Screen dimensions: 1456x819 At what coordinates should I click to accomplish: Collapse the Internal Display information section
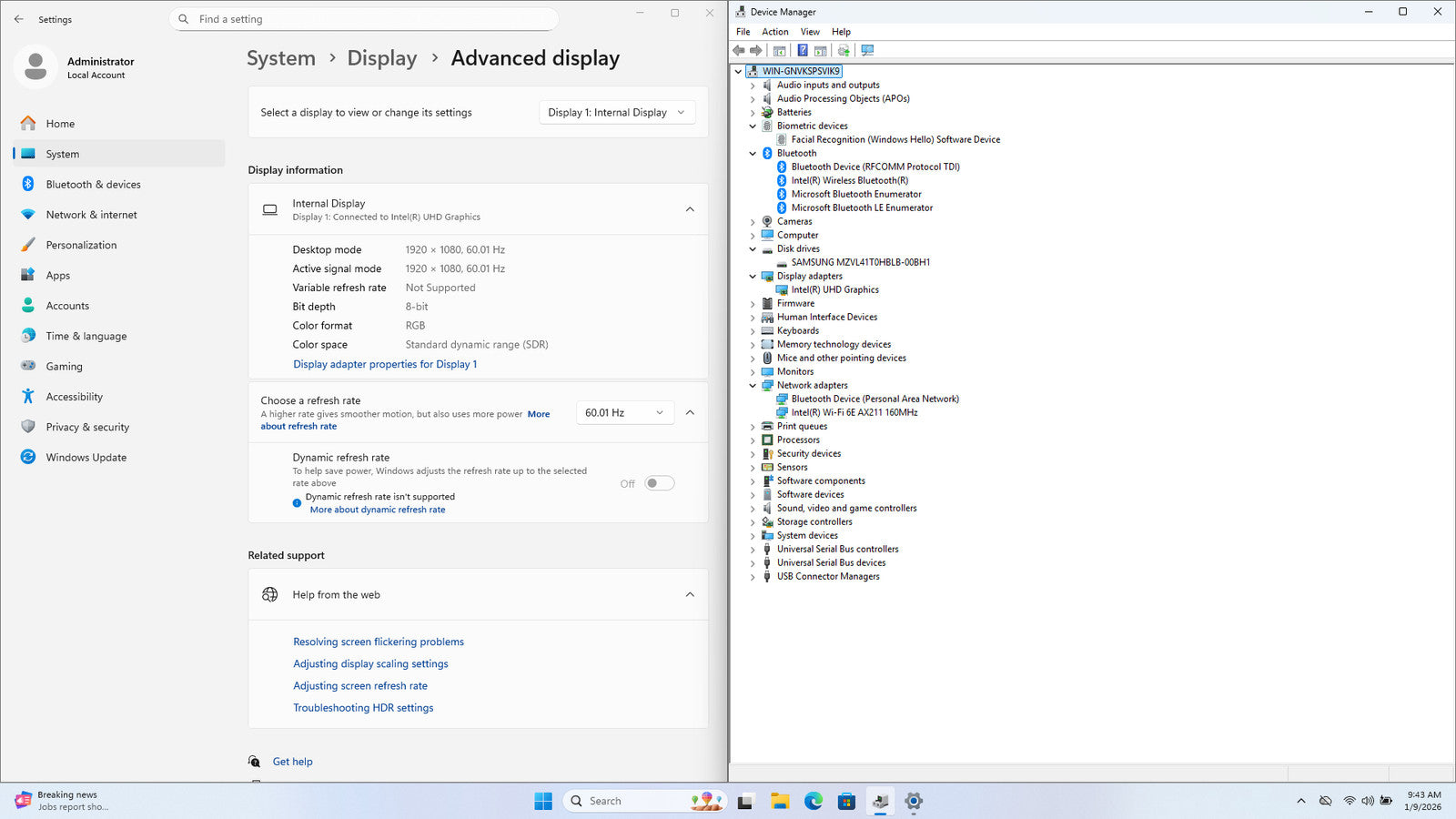point(690,209)
